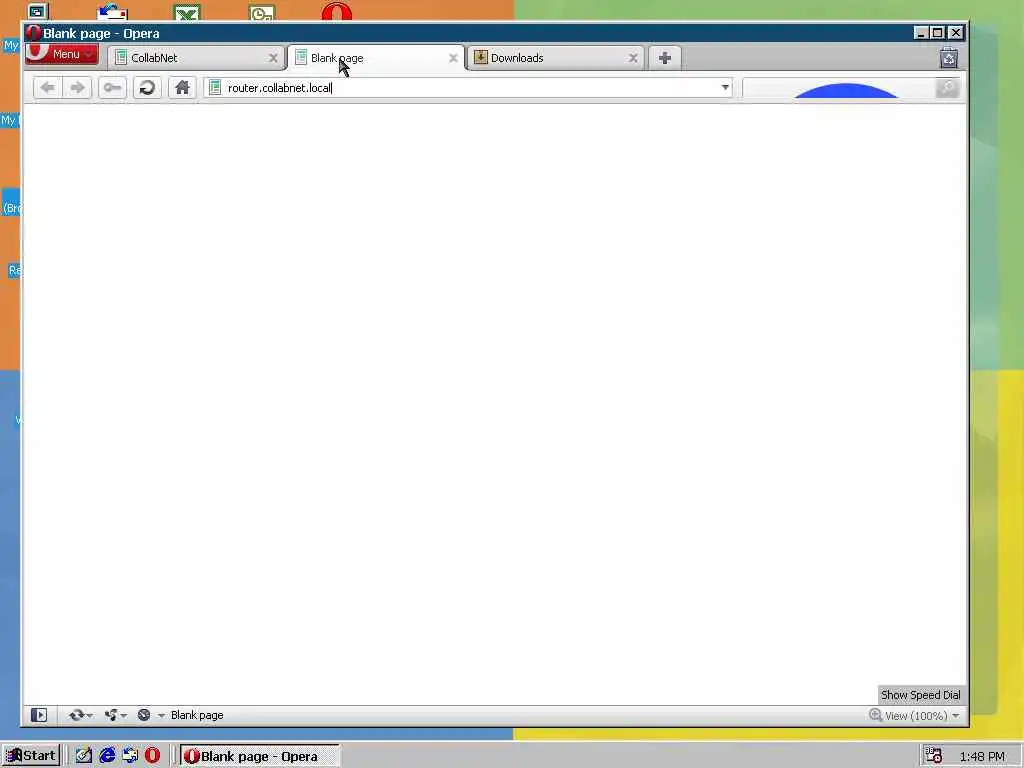Focus the address field with router.collabnet.local

470,88
